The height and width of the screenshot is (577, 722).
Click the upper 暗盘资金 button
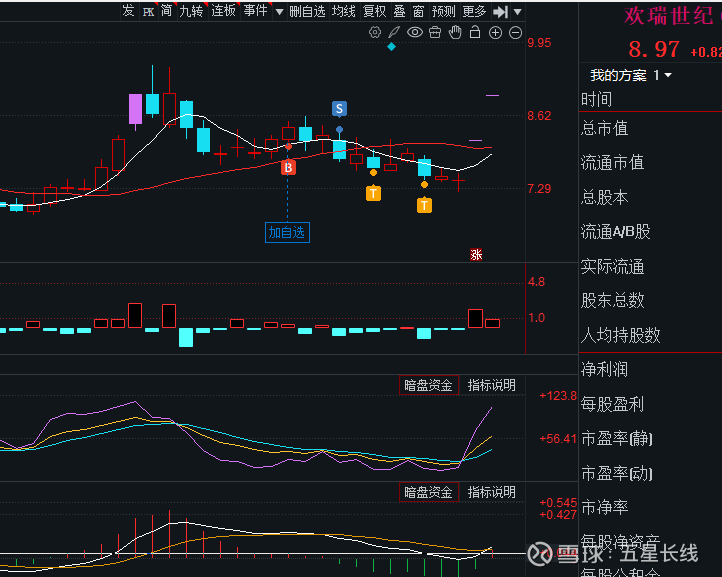coord(428,385)
